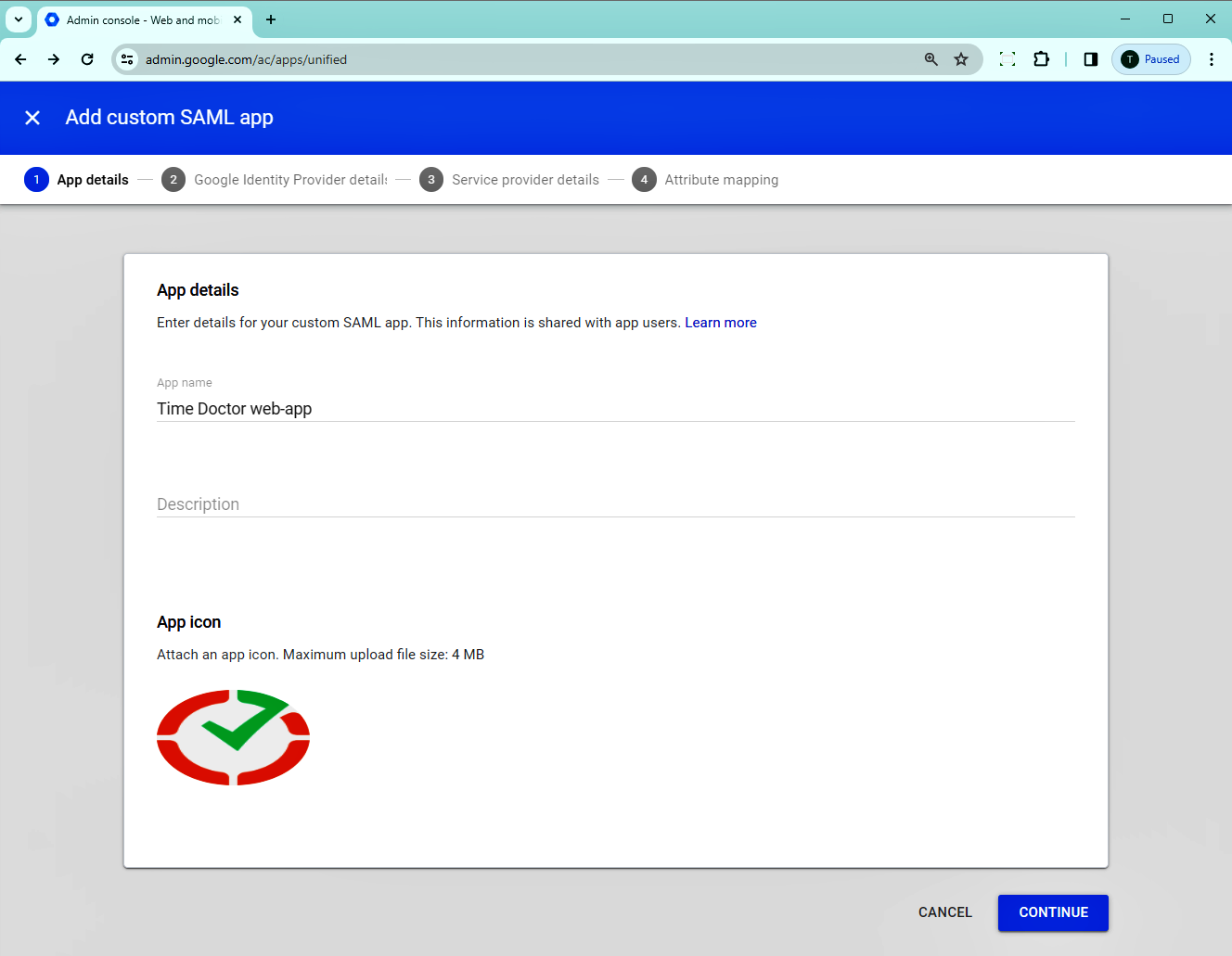Image resolution: width=1232 pixels, height=956 pixels.
Task: Close the Add custom SAML app dialog
Action: (32, 118)
